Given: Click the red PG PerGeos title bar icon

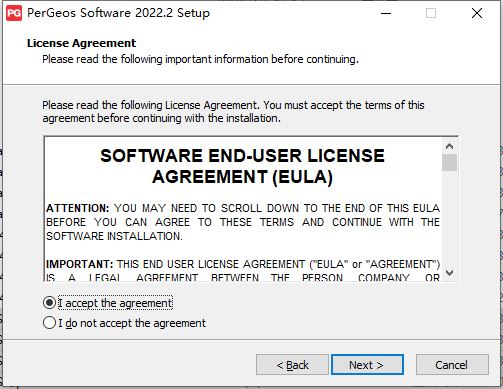Looking at the screenshot, I should (14, 13).
